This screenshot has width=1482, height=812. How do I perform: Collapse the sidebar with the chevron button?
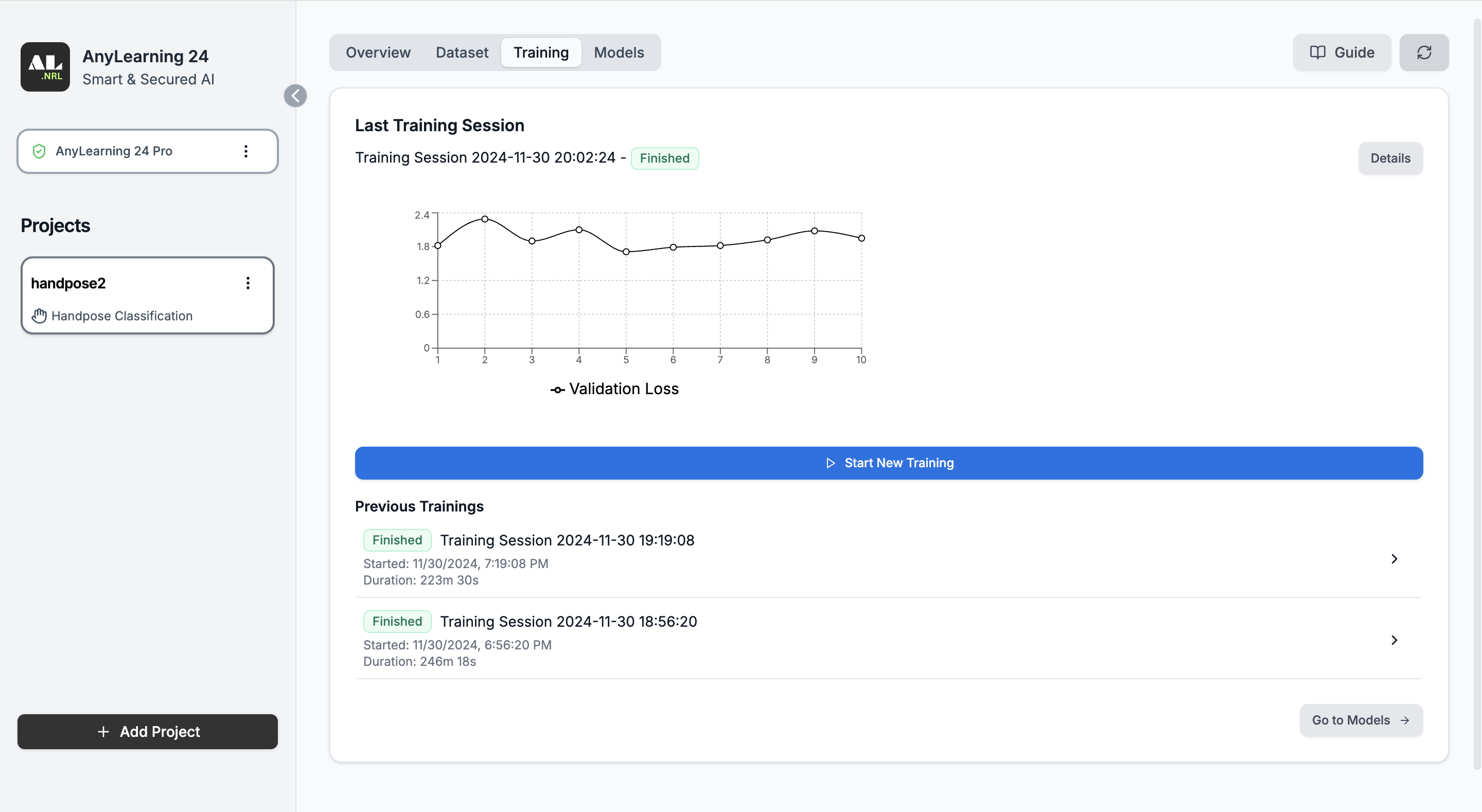click(295, 96)
